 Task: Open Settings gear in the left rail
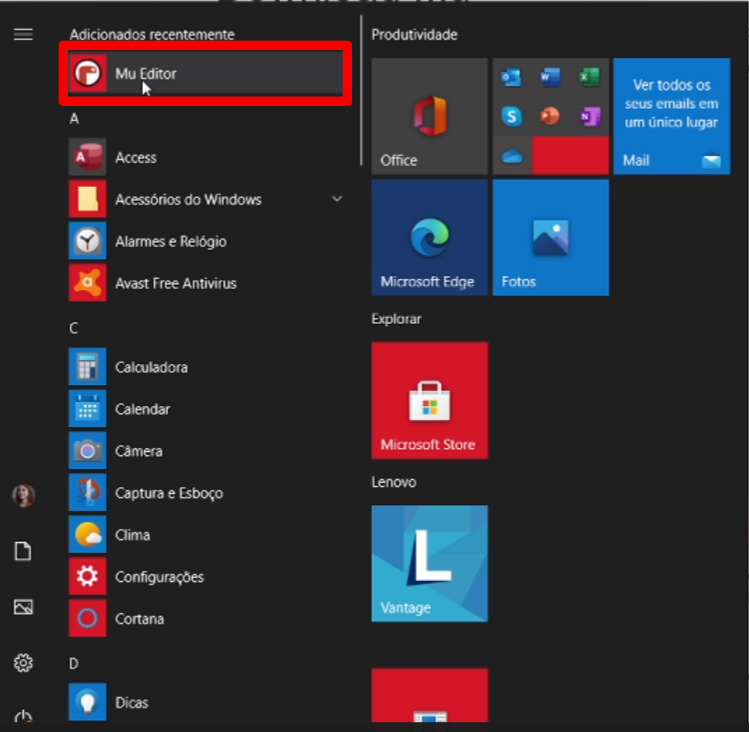(23, 663)
